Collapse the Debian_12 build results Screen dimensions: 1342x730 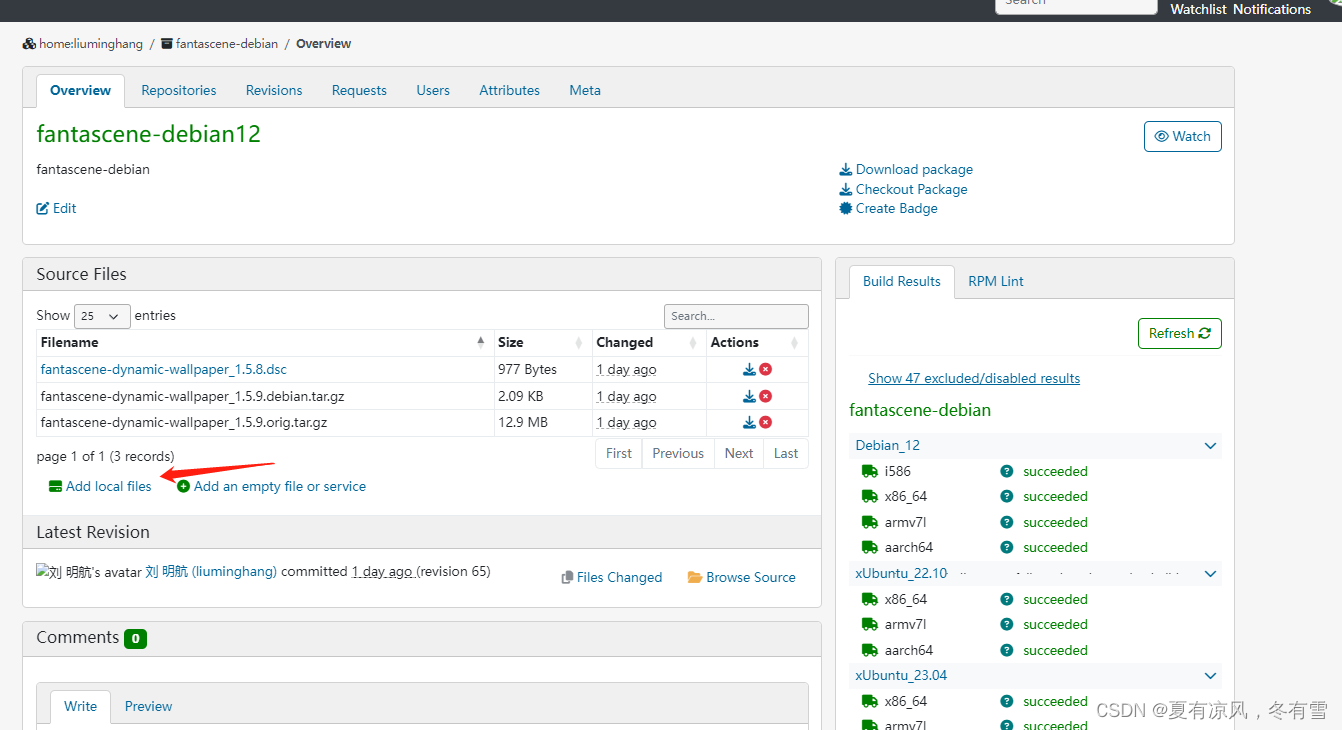(x=1211, y=446)
